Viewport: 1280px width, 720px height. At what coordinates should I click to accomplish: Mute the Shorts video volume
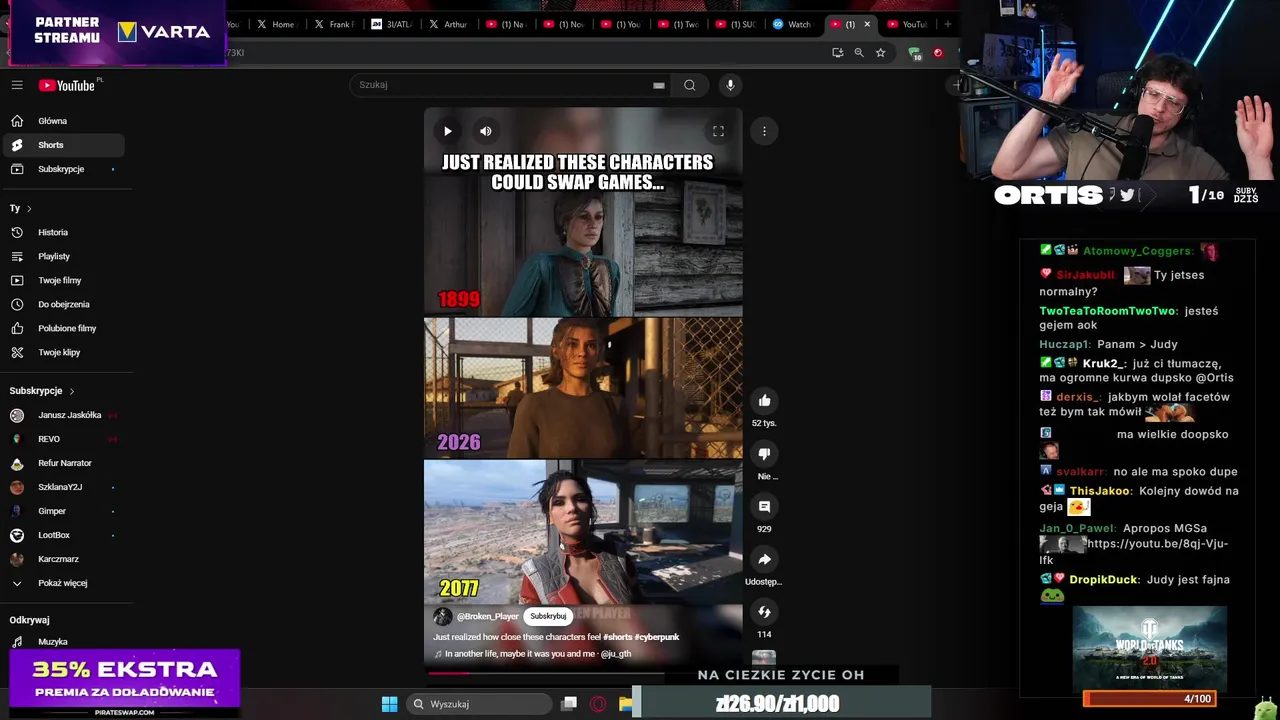pyautogui.click(x=485, y=131)
